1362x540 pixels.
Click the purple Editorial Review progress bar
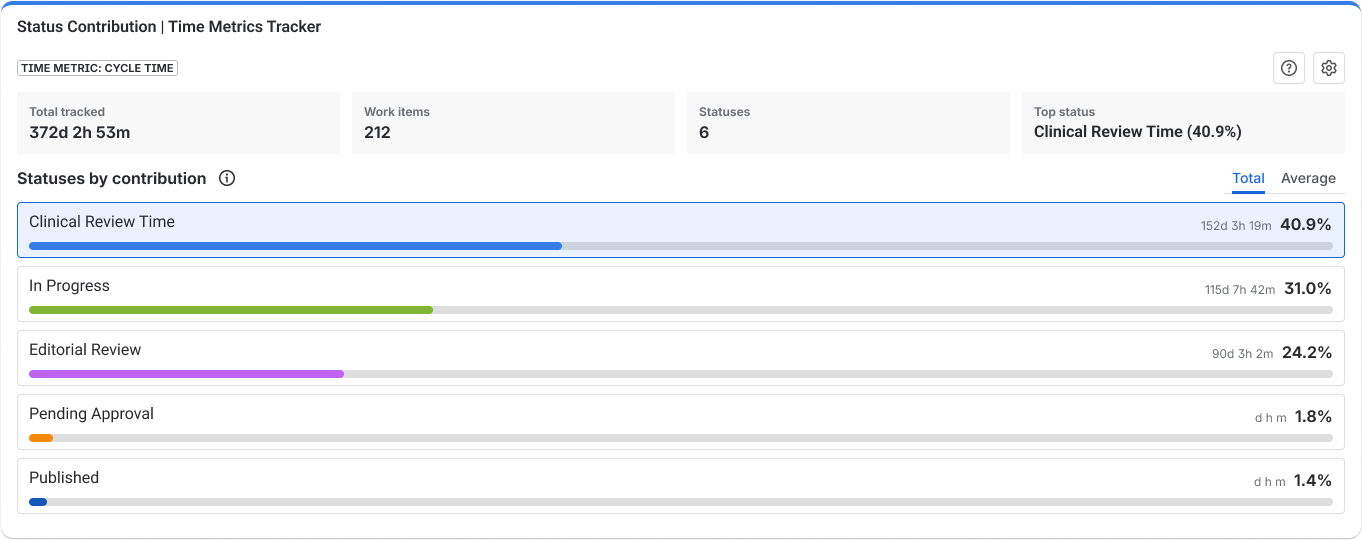(x=186, y=374)
